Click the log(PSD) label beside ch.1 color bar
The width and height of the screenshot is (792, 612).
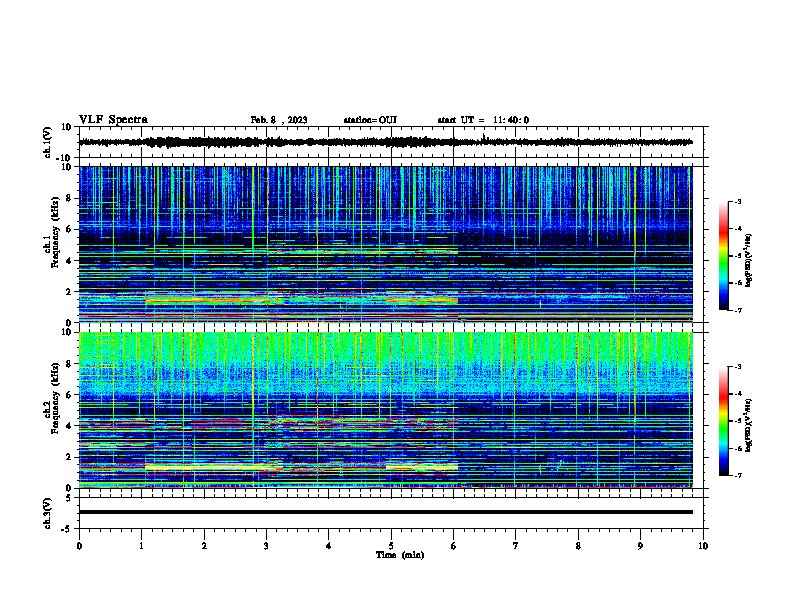(x=749, y=260)
